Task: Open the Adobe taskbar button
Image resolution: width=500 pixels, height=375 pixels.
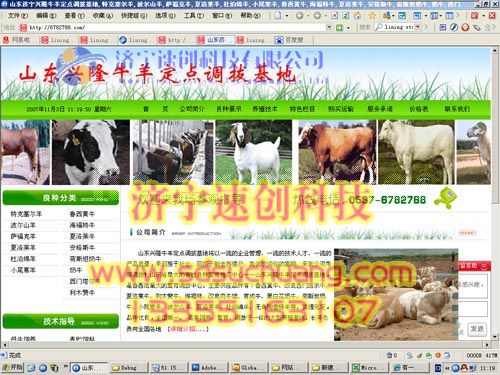Action: 209,368
